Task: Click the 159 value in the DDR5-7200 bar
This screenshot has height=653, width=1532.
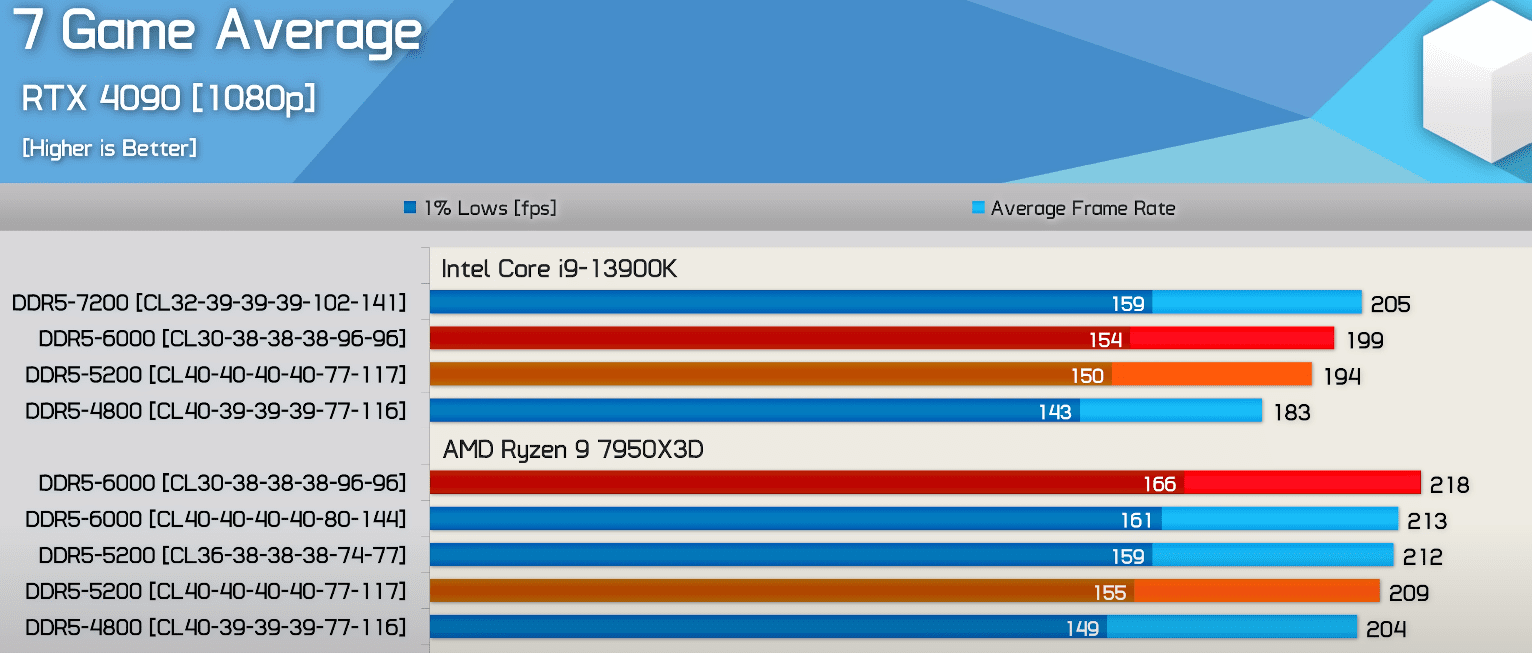Action: pyautogui.click(x=1128, y=303)
